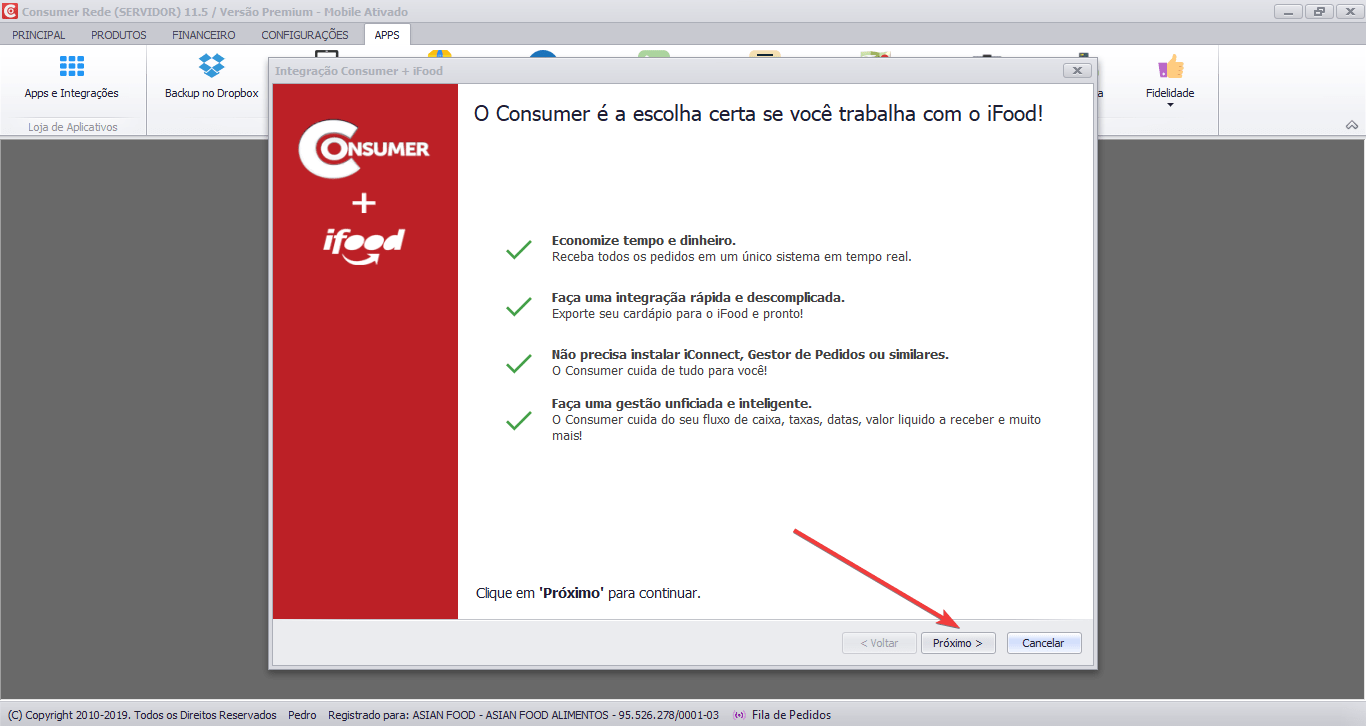Click the checkmark beside Faça uma integração rápida

(x=518, y=304)
